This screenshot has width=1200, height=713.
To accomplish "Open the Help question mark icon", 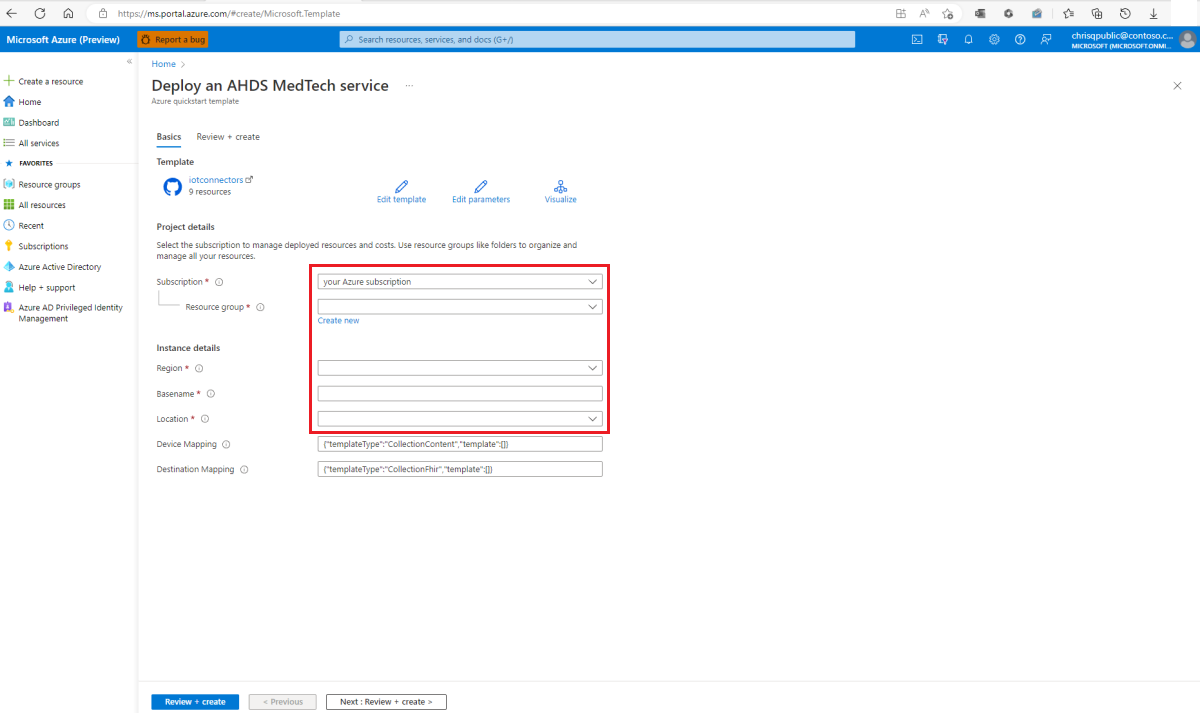I will 1020,39.
